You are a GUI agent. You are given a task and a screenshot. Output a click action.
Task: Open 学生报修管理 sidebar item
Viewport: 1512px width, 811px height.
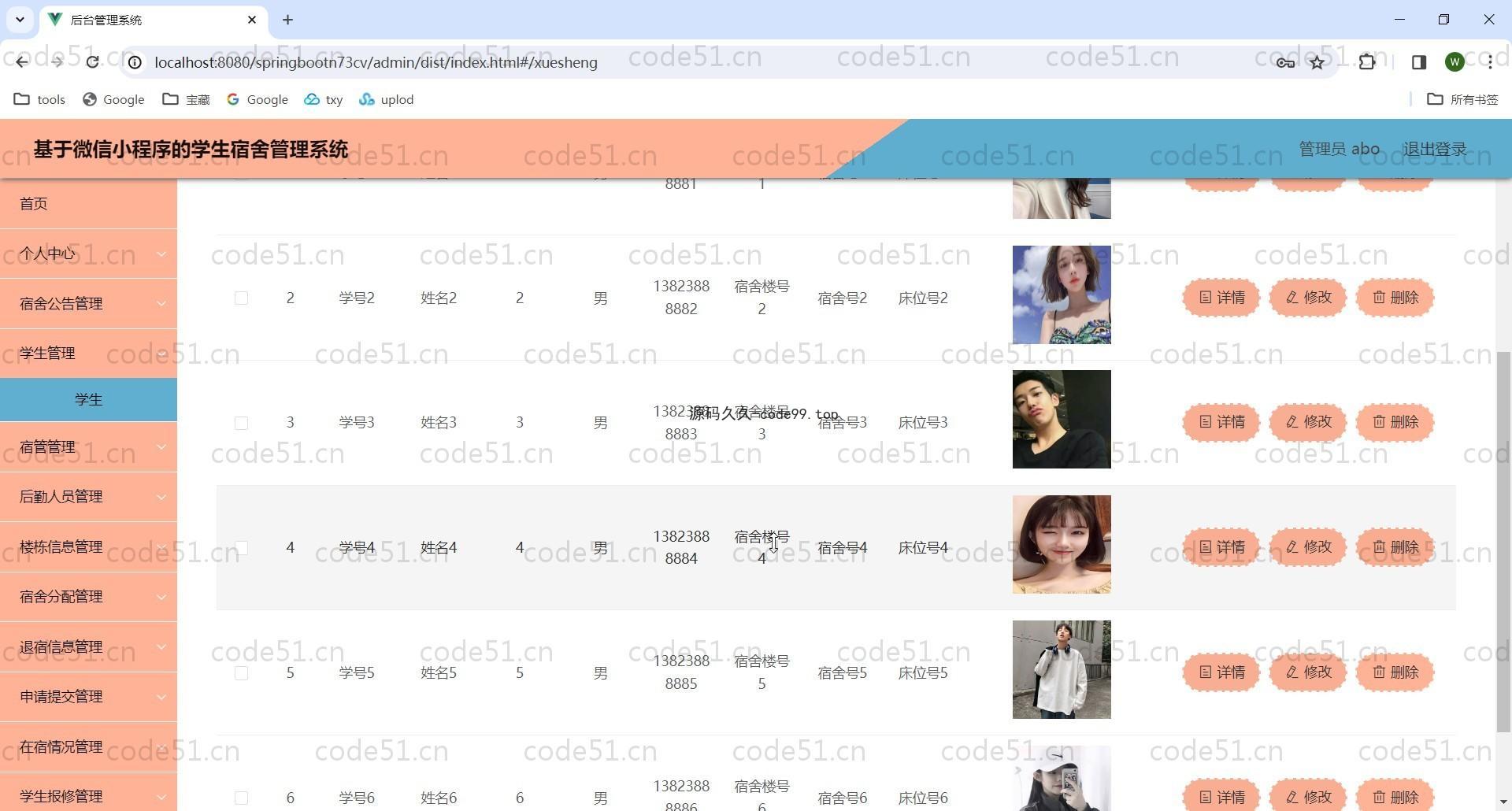88,794
